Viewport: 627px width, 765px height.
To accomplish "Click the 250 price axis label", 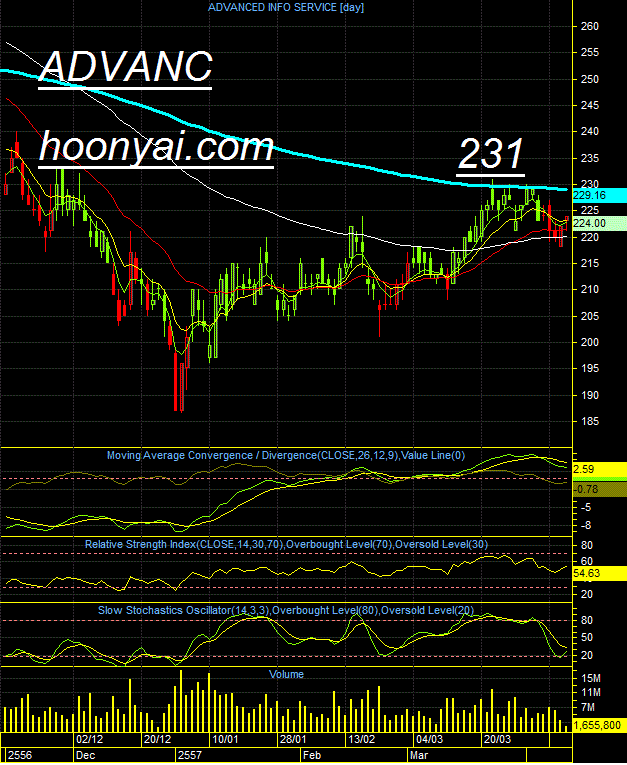I will point(590,79).
